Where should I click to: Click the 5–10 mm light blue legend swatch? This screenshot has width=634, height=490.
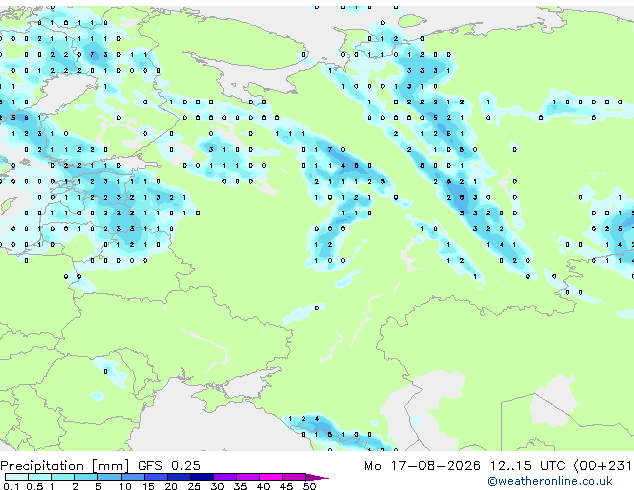click(109, 477)
